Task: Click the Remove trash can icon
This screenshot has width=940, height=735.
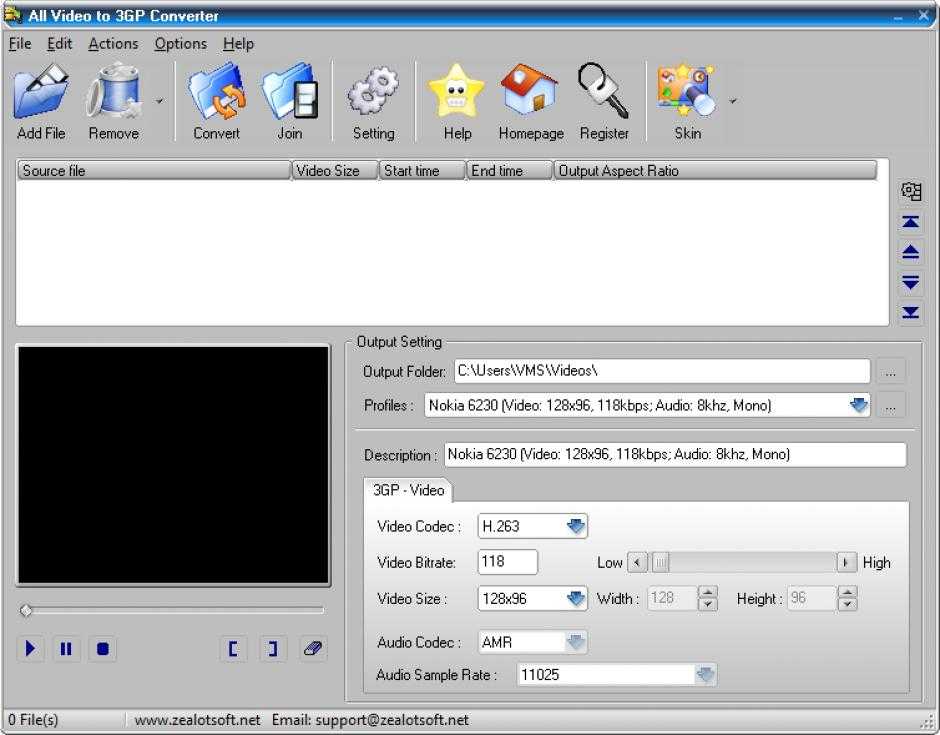Action: point(113,93)
